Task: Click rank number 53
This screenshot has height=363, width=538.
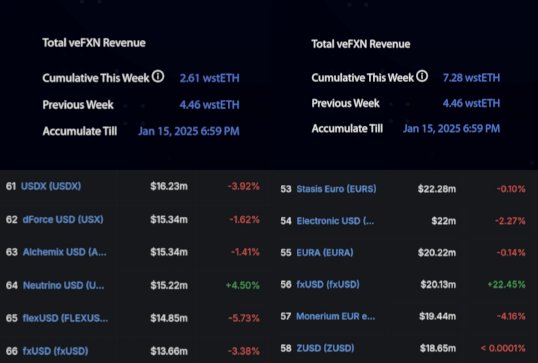Action: [286, 189]
